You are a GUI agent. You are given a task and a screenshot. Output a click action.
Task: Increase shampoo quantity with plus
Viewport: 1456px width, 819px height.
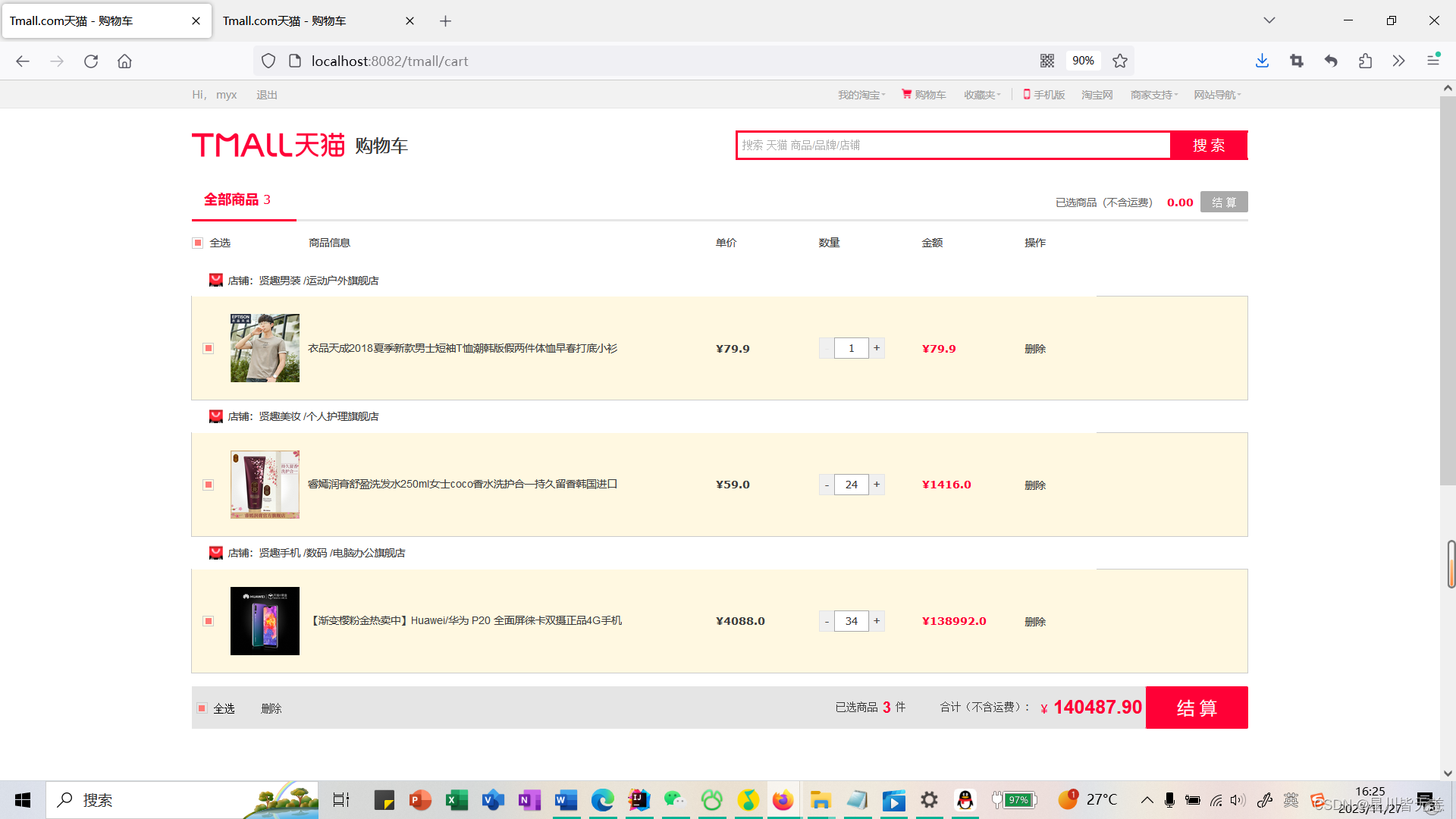877,485
